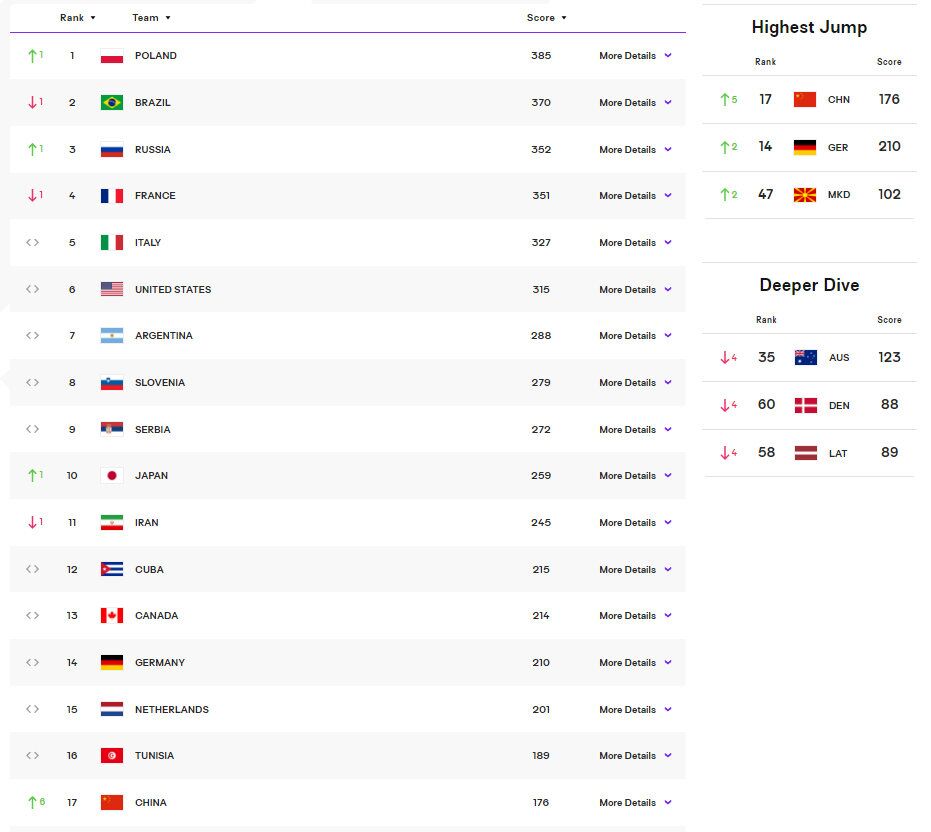Screen dimensions: 931x832
Task: Sort table by Team column header
Action: 151,18
